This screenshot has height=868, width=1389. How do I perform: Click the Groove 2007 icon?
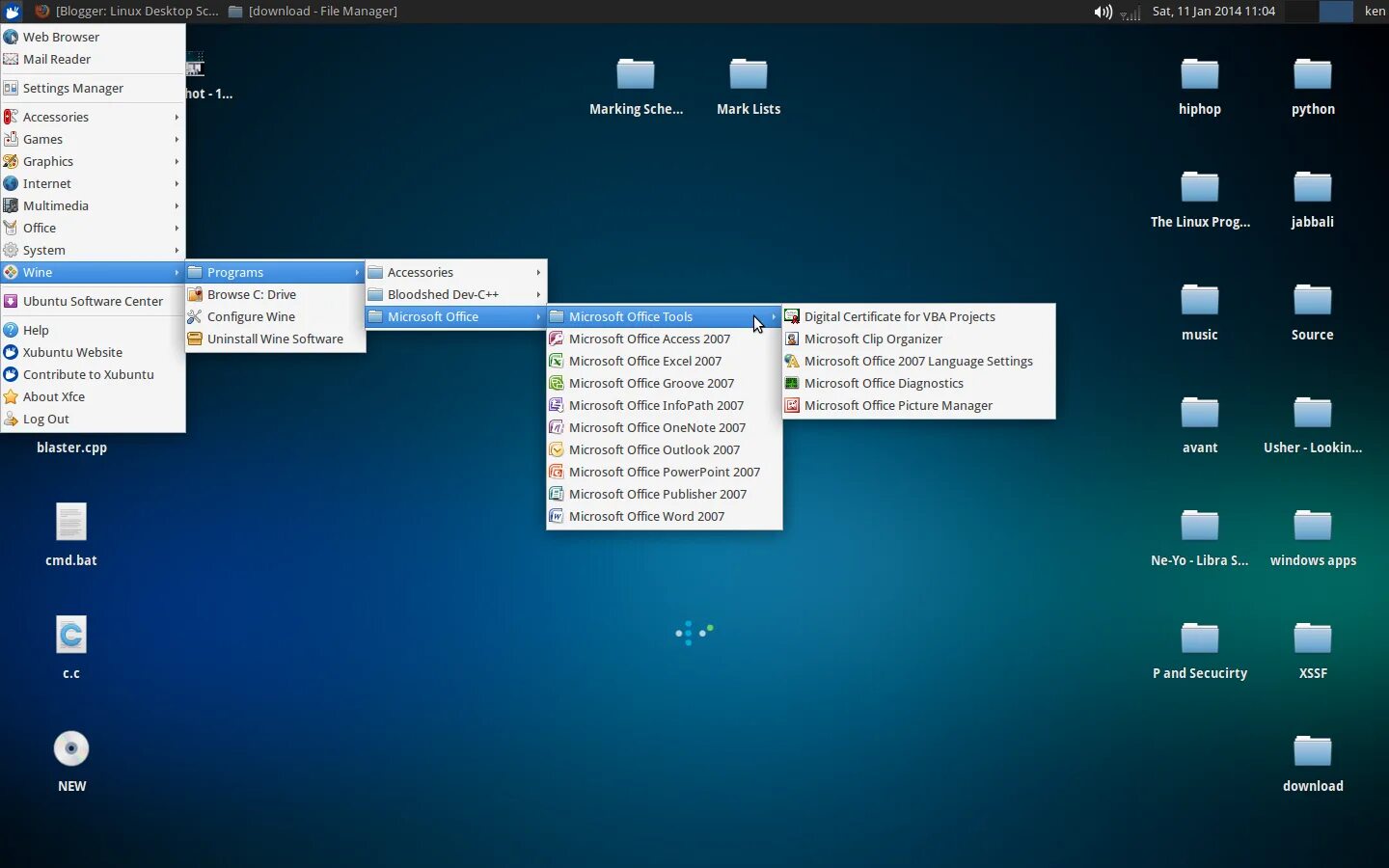point(557,383)
